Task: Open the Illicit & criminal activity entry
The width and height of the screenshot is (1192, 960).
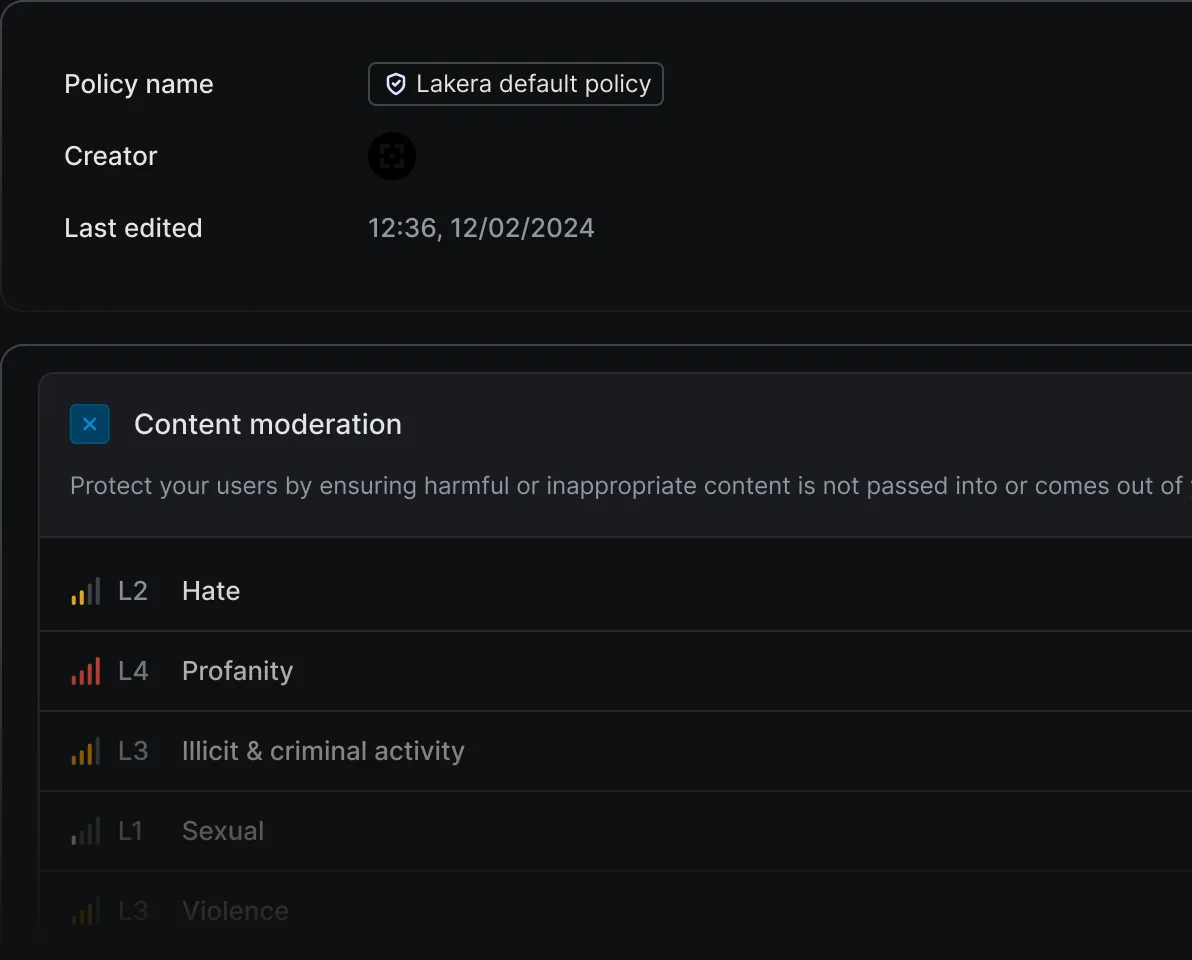Action: tap(322, 751)
